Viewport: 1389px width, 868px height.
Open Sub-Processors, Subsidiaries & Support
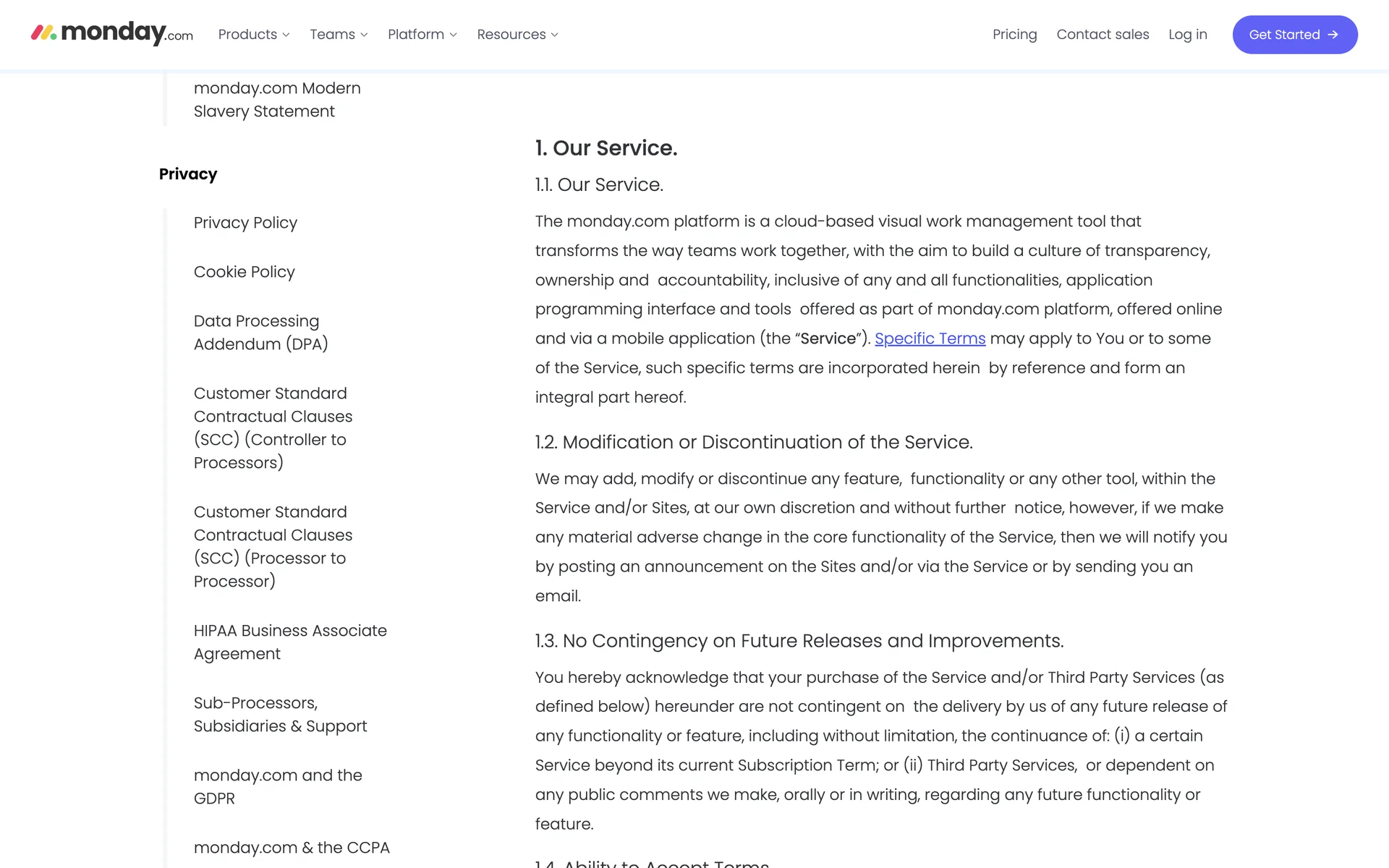click(280, 715)
